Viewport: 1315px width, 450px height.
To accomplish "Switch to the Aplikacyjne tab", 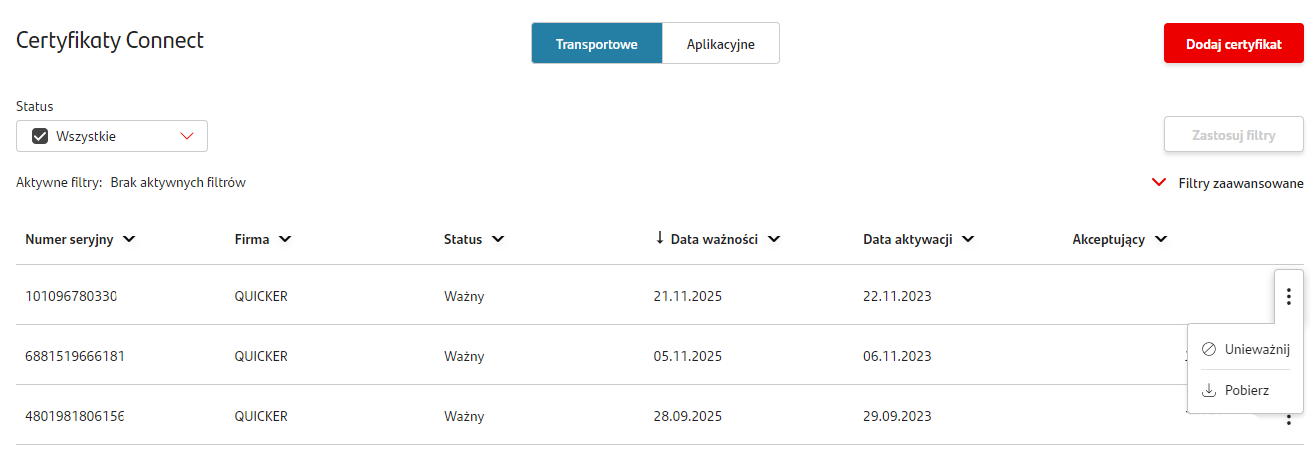I will point(720,44).
